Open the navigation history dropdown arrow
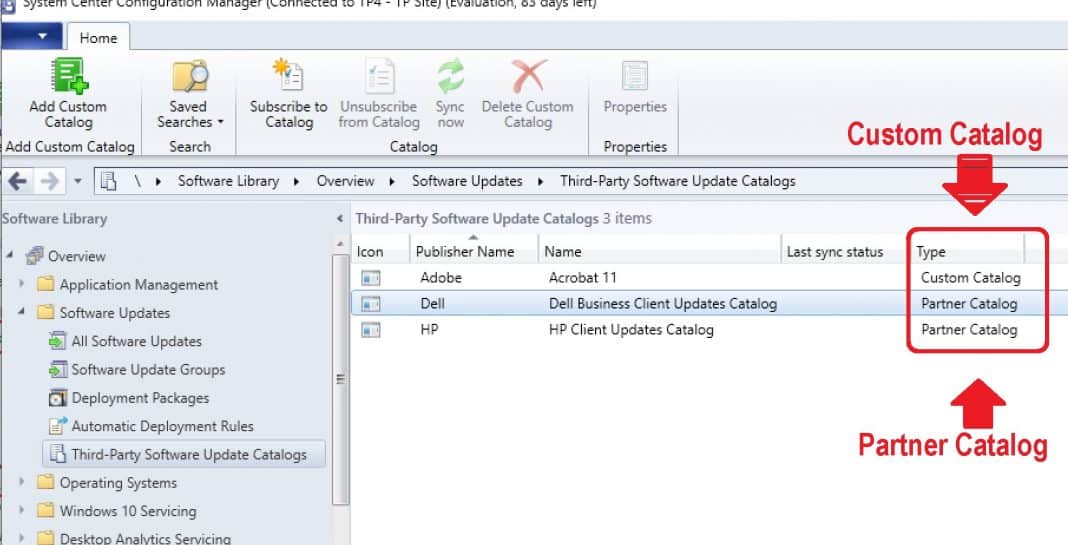1068x545 pixels. point(77,181)
